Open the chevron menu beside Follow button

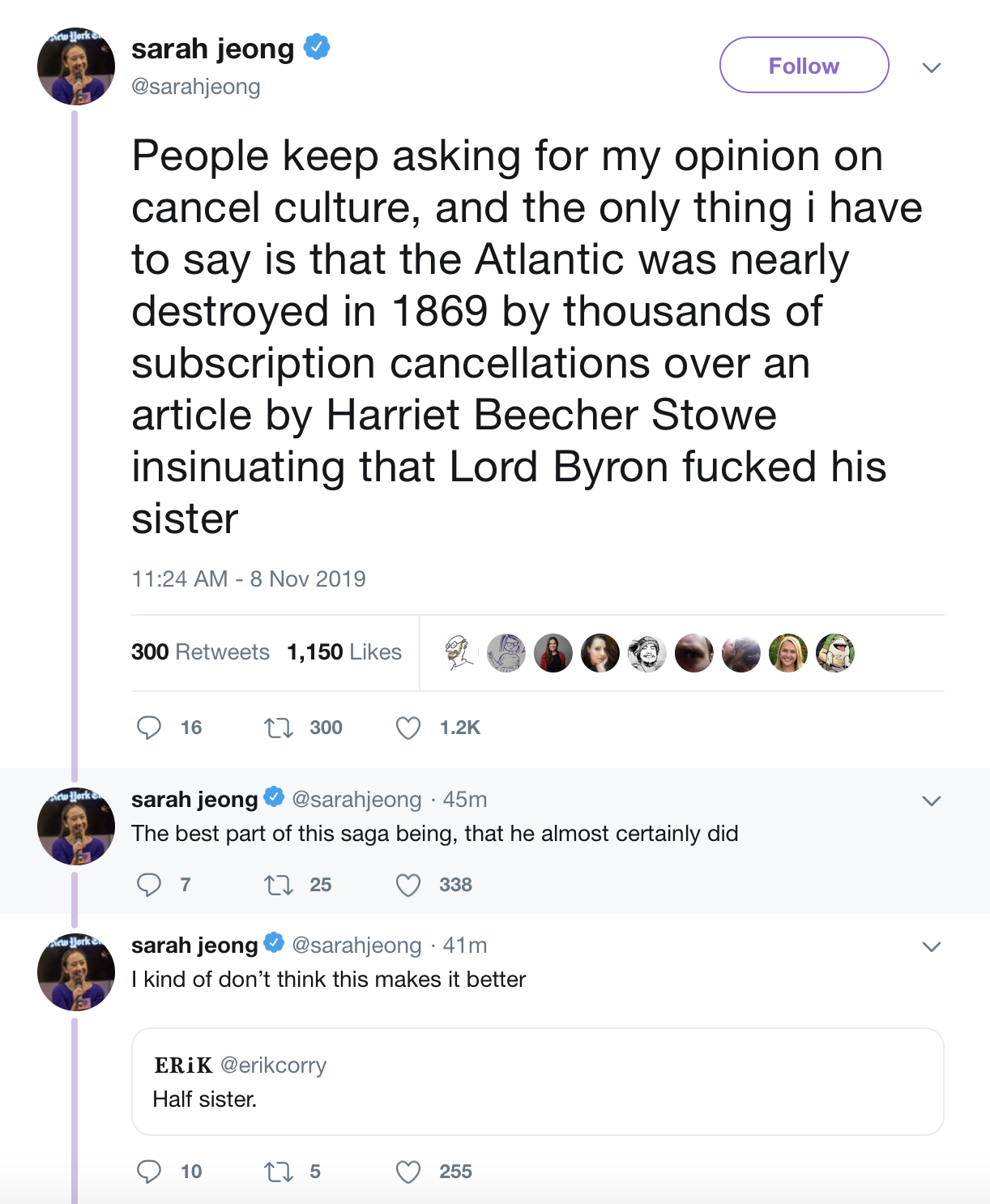pyautogui.click(x=932, y=67)
